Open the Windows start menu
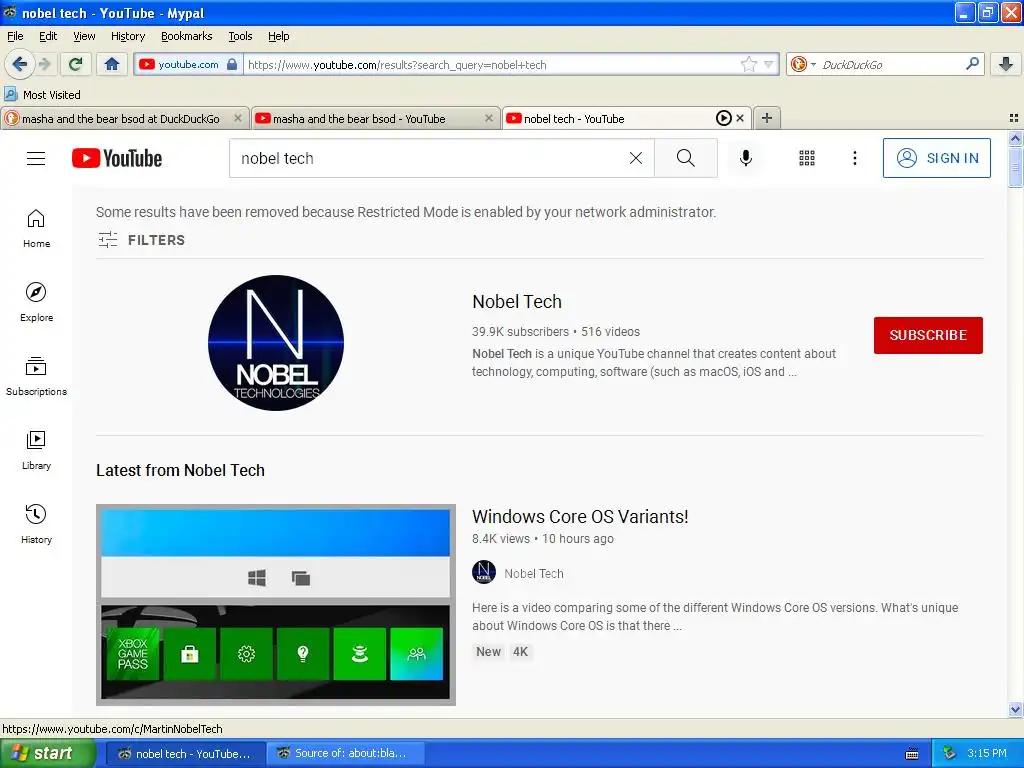This screenshot has width=1024, height=768. [47, 754]
